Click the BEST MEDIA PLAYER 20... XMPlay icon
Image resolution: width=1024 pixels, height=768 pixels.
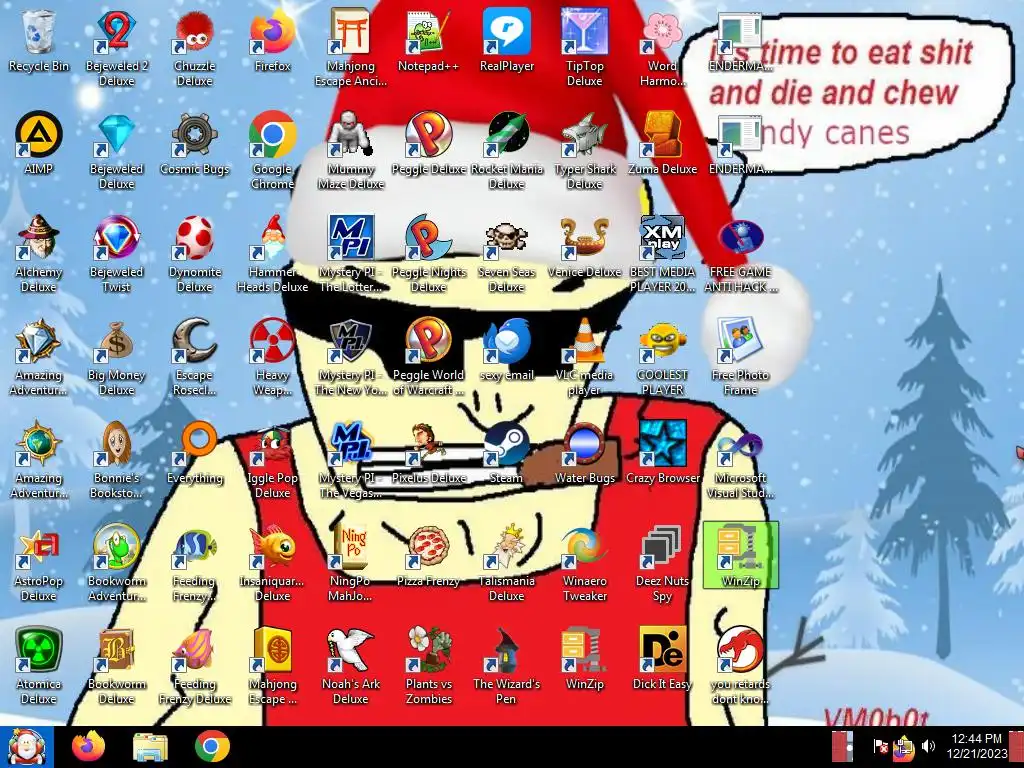point(662,254)
